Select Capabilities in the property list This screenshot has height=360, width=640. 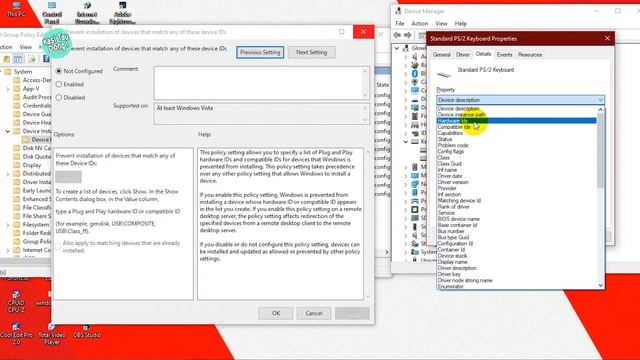point(517,133)
